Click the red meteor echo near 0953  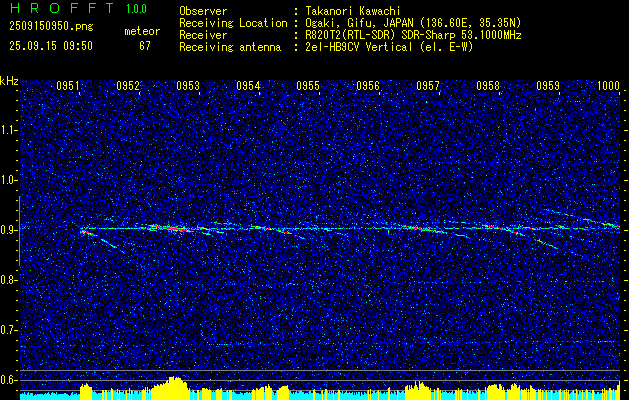coord(174,228)
